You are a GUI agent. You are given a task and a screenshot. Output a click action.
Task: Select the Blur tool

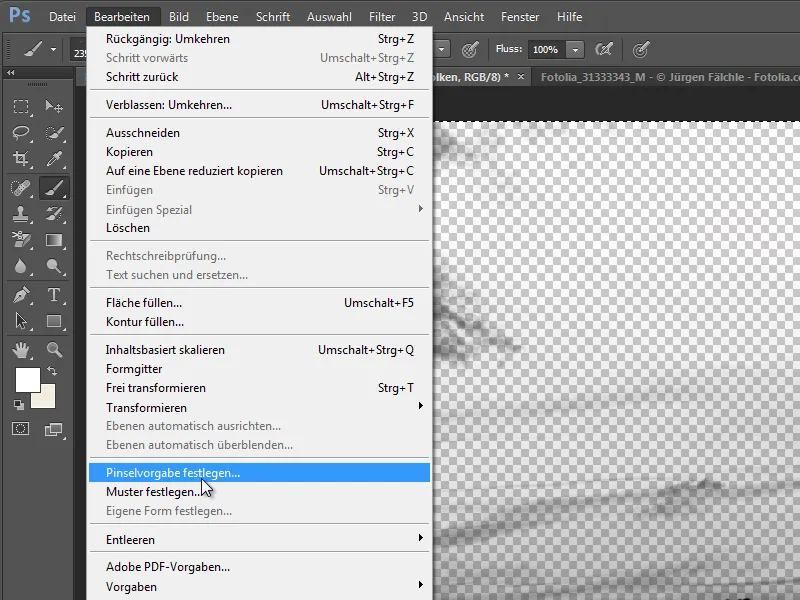point(21,266)
